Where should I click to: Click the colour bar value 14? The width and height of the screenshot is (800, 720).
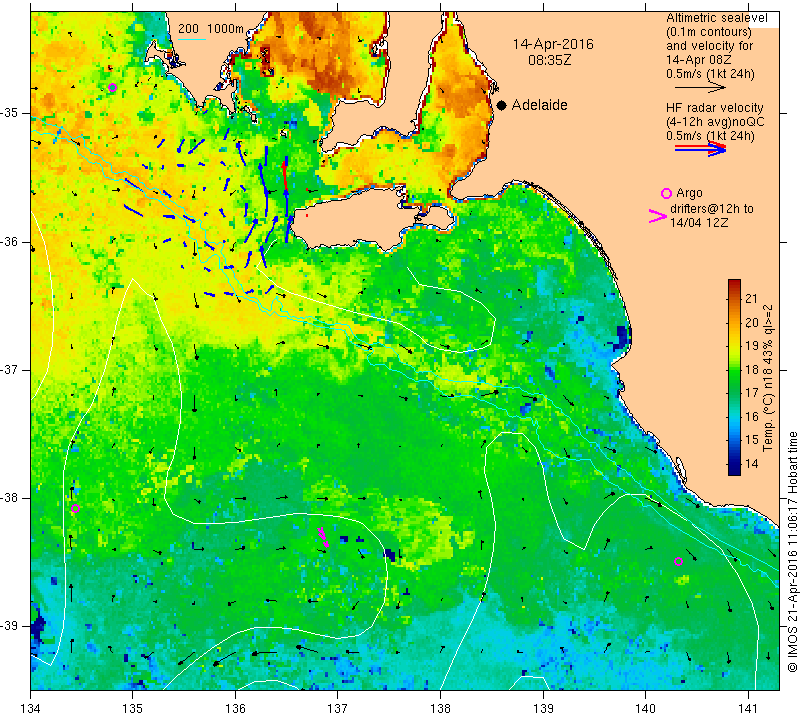point(752,464)
